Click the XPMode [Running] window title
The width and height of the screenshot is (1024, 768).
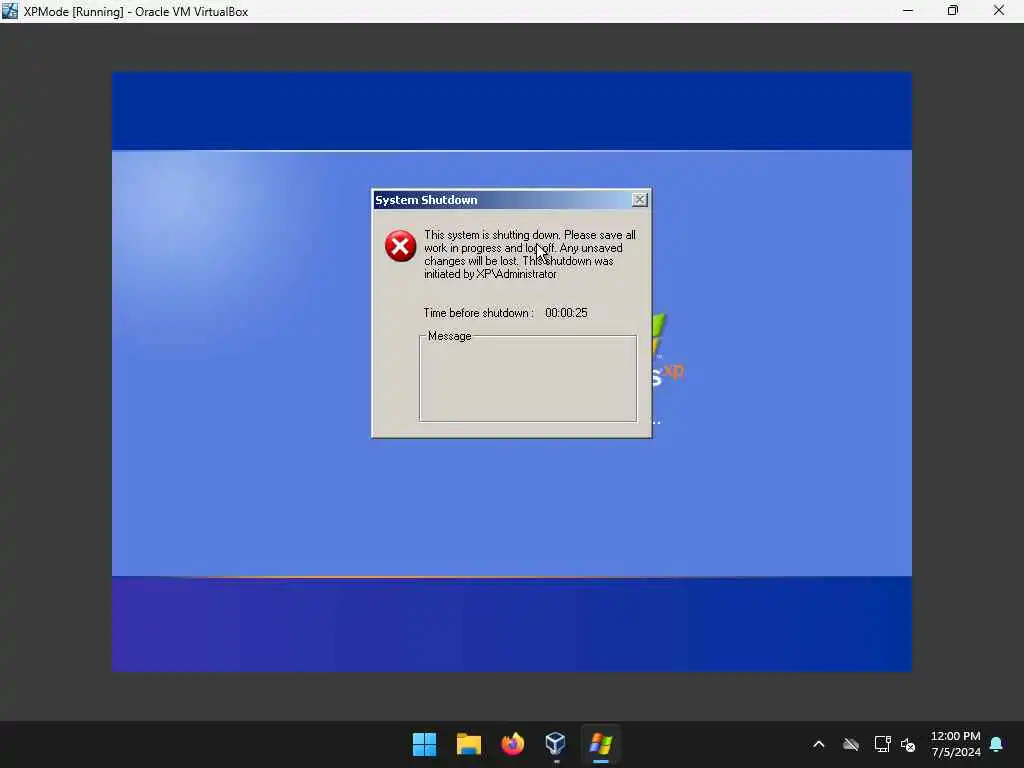click(x=136, y=12)
